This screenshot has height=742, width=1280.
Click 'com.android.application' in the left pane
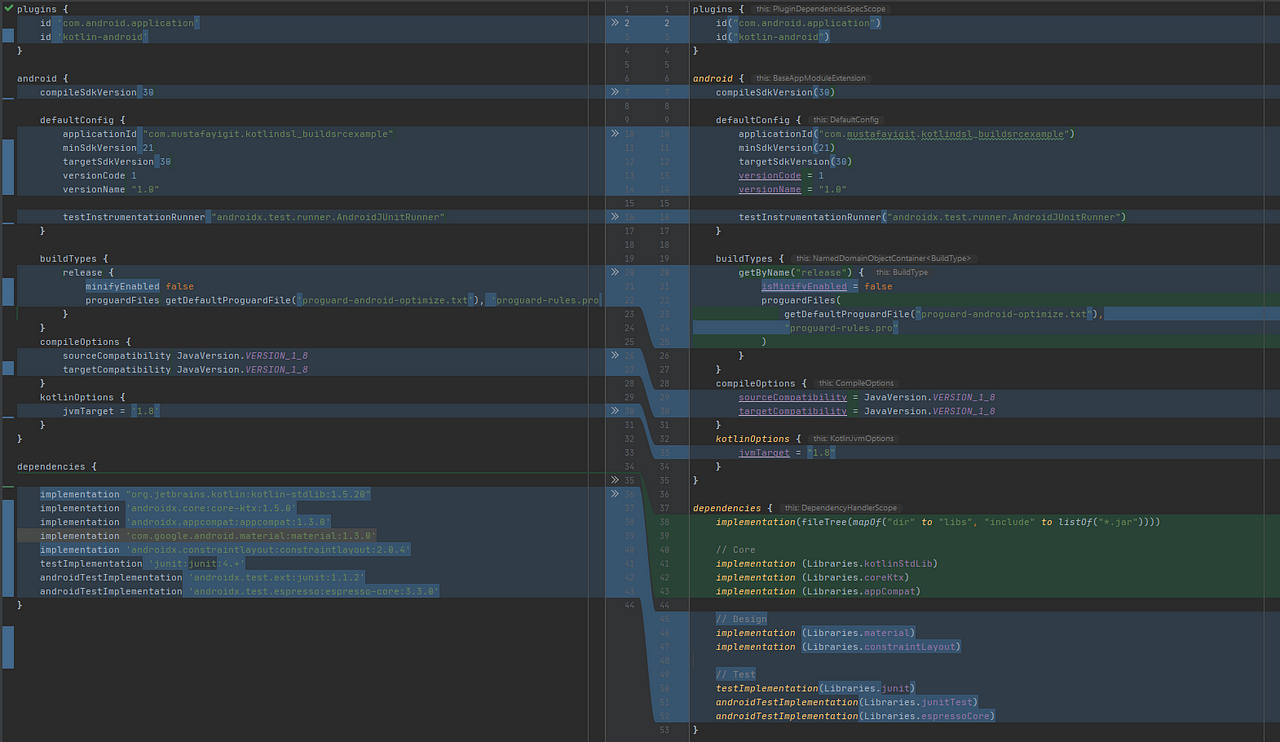tap(128, 23)
